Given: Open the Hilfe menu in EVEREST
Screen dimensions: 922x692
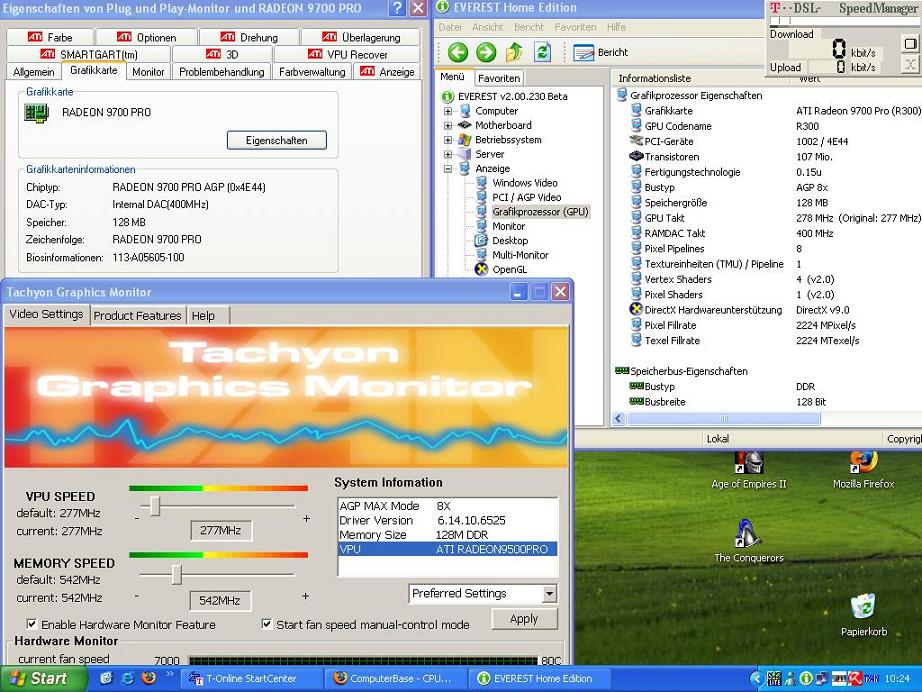Looking at the screenshot, I should click(616, 27).
